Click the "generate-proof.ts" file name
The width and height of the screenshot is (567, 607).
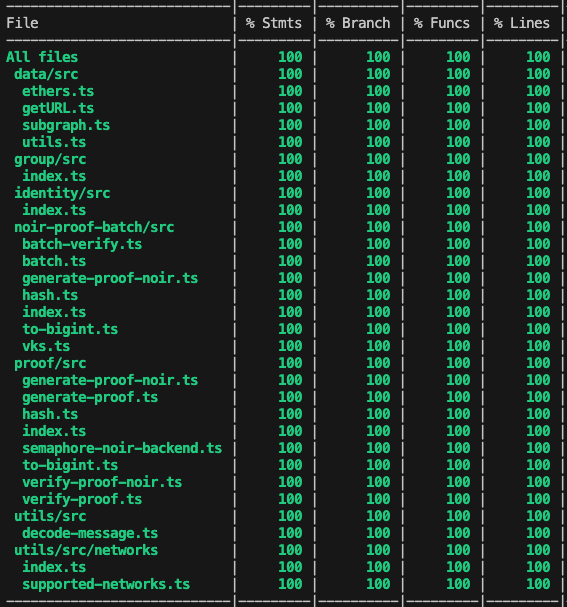90,397
